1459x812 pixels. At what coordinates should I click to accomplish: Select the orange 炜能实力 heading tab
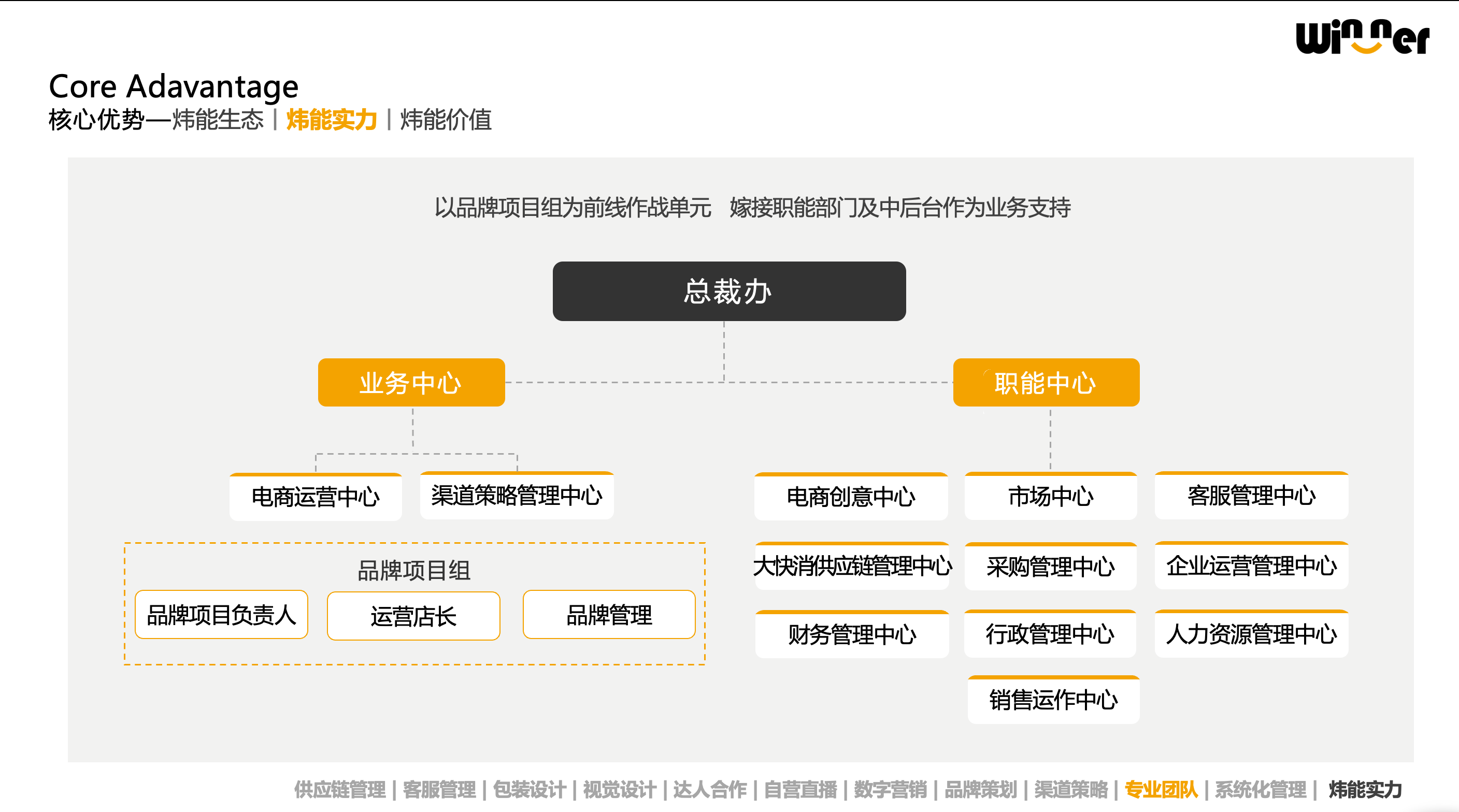332,120
